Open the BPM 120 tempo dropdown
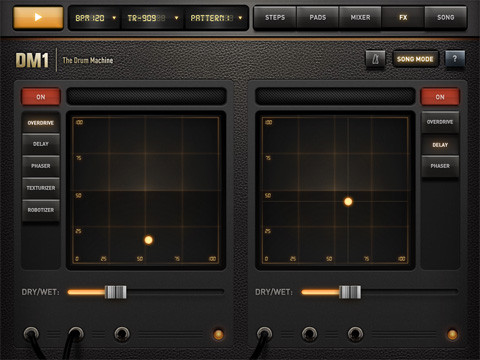 click(95, 18)
